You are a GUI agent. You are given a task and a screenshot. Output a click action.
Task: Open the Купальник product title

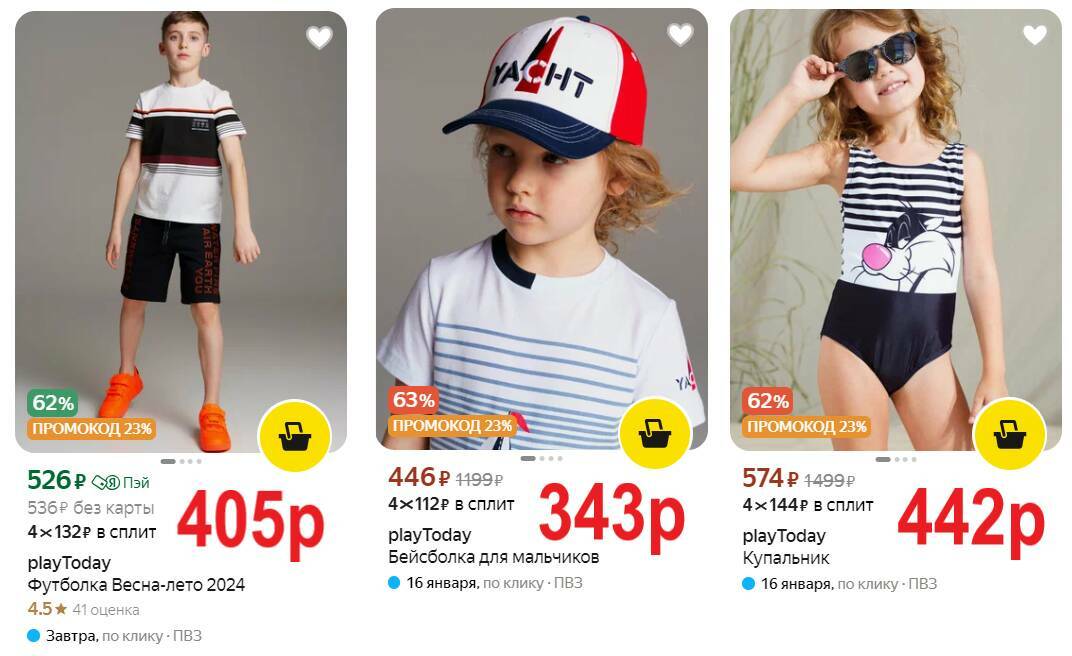(x=786, y=558)
